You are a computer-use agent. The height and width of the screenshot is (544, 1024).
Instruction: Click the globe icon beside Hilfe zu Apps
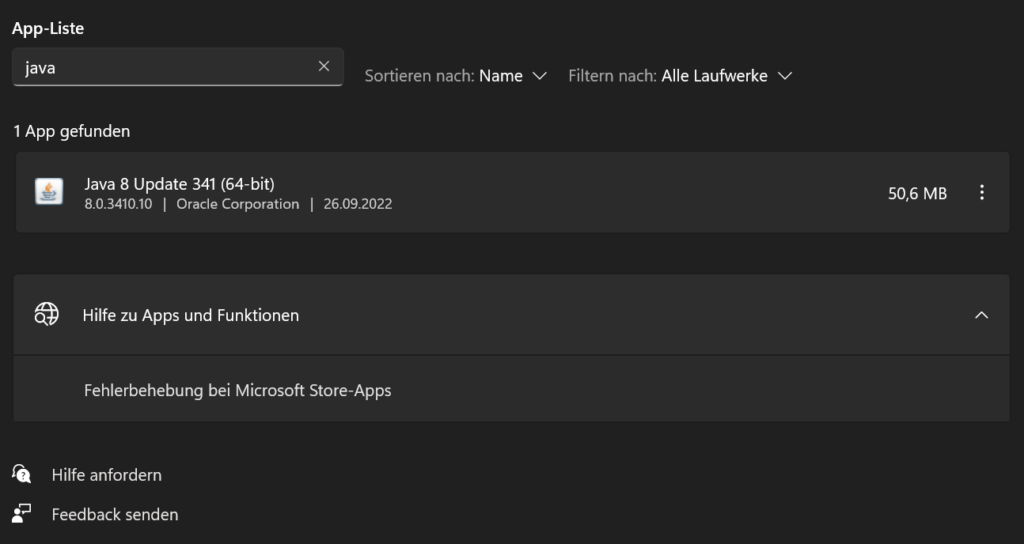pyautogui.click(x=46, y=315)
